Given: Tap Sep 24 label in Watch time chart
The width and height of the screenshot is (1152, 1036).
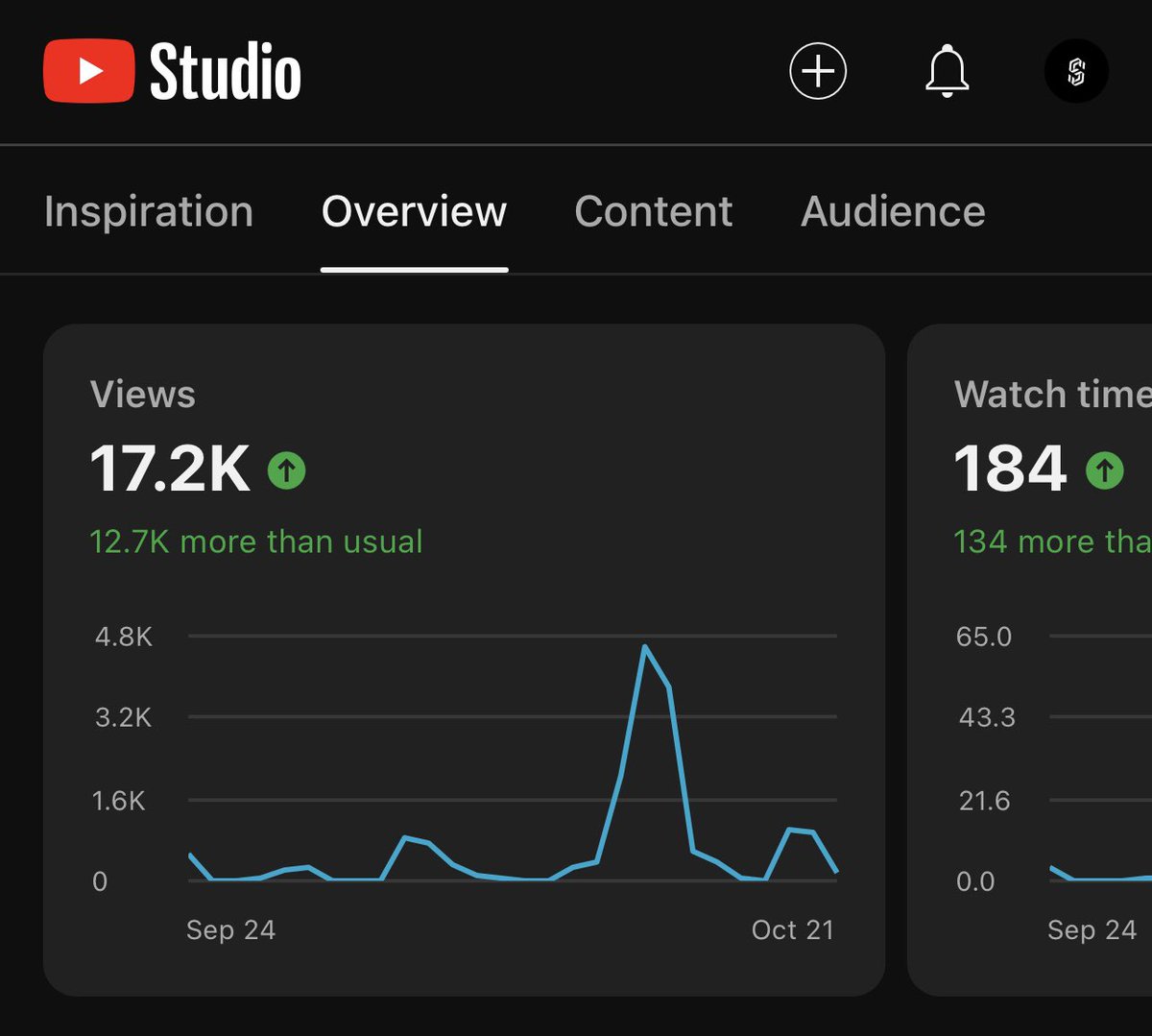Looking at the screenshot, I should [1092, 930].
